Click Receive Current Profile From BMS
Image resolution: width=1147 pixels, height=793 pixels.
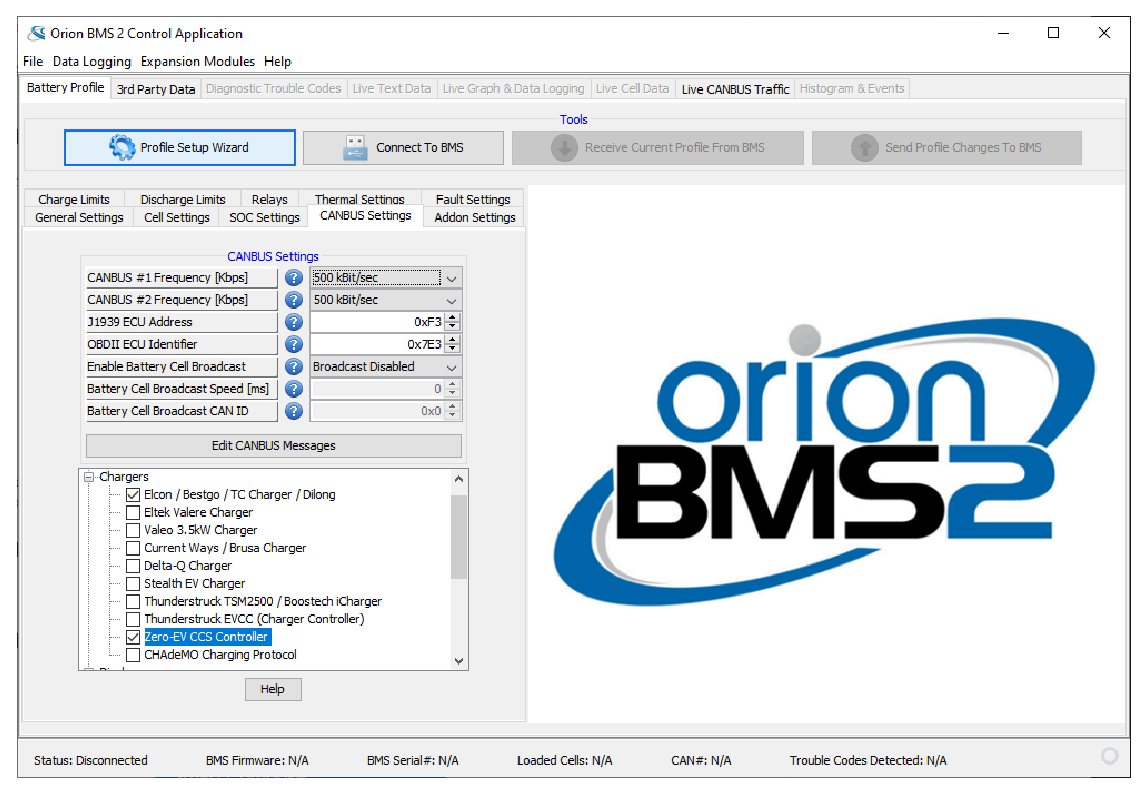pyautogui.click(x=658, y=148)
